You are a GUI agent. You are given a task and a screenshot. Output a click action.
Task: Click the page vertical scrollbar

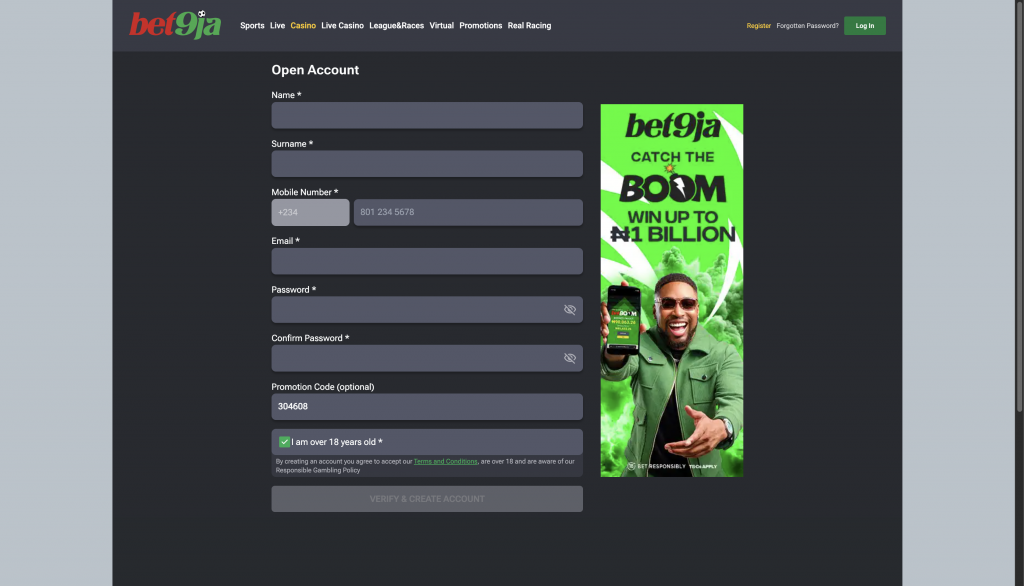[1019, 206]
